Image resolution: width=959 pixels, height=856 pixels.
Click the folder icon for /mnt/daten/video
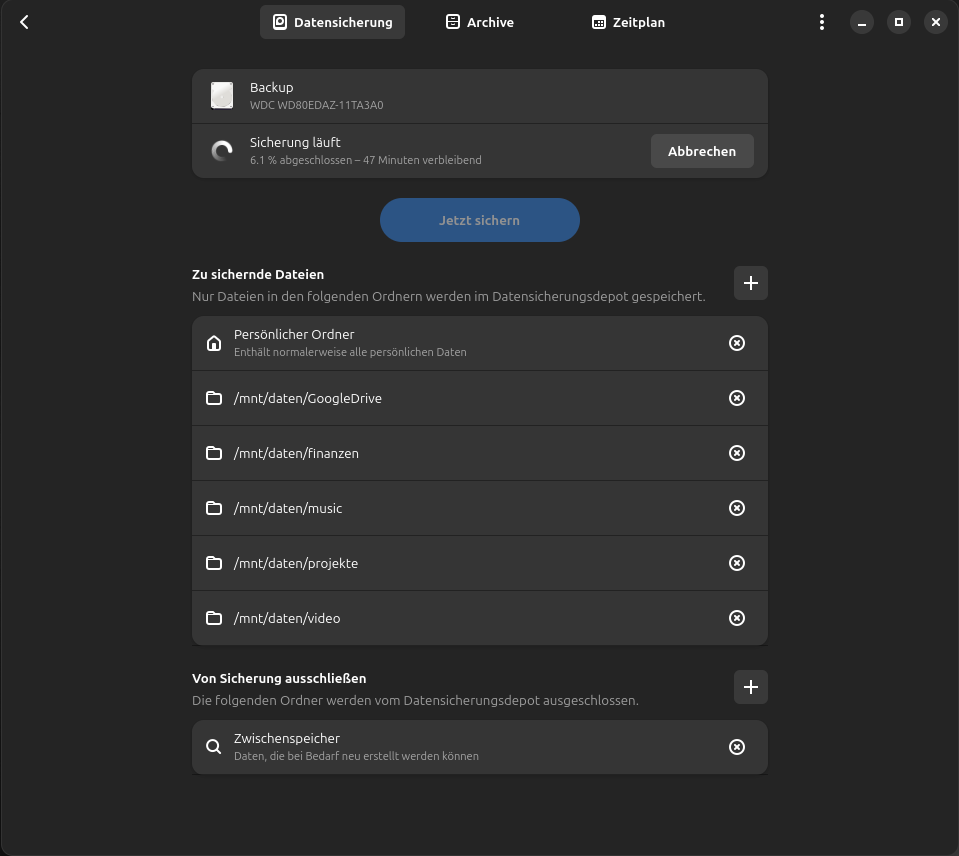tap(213, 618)
